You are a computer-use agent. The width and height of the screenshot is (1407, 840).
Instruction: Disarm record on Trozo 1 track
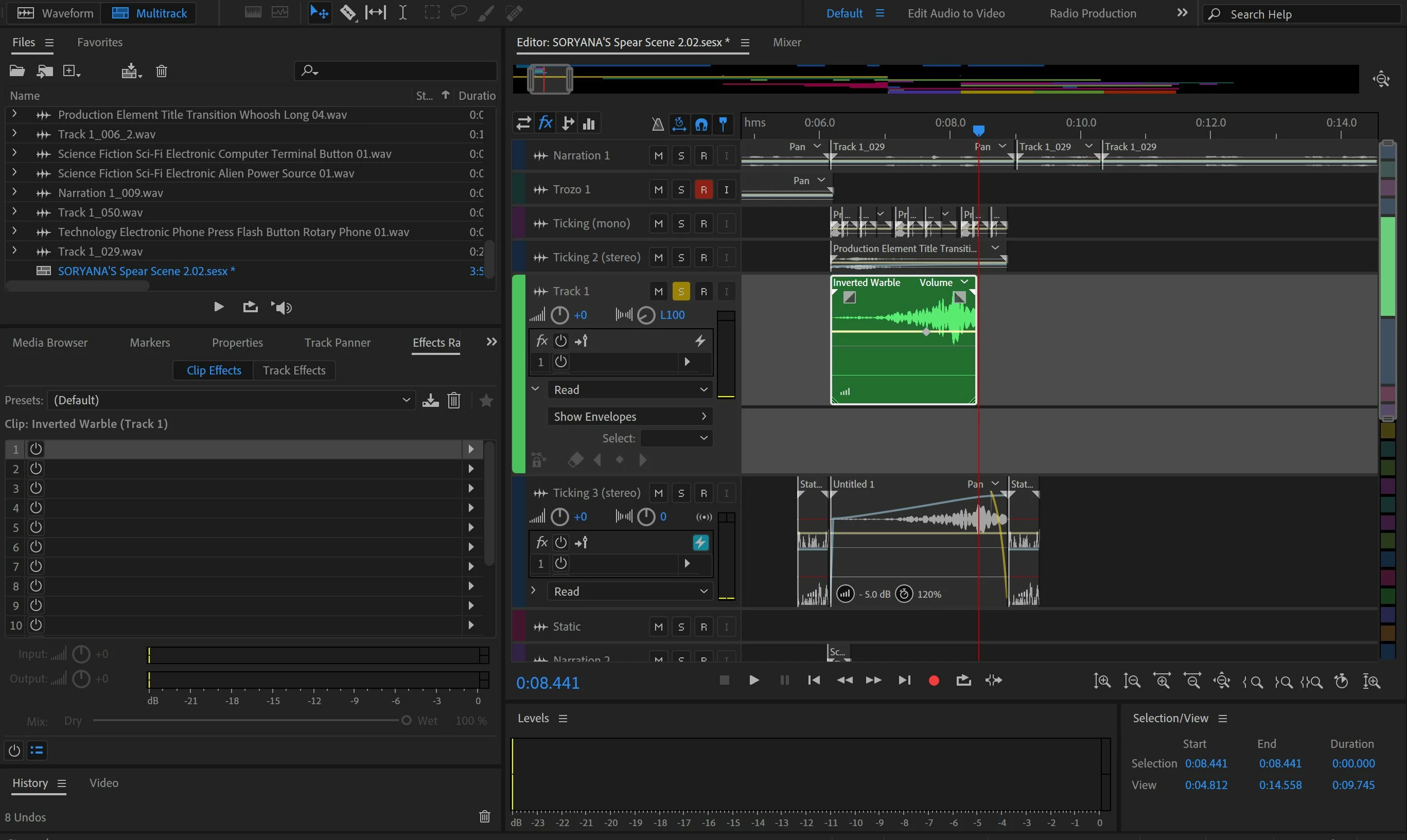click(x=703, y=190)
